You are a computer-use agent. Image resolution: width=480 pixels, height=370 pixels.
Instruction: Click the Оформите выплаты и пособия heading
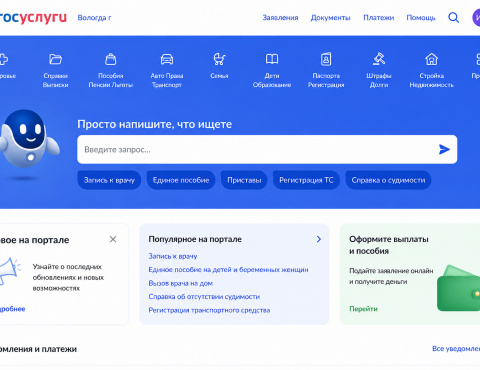(389, 245)
